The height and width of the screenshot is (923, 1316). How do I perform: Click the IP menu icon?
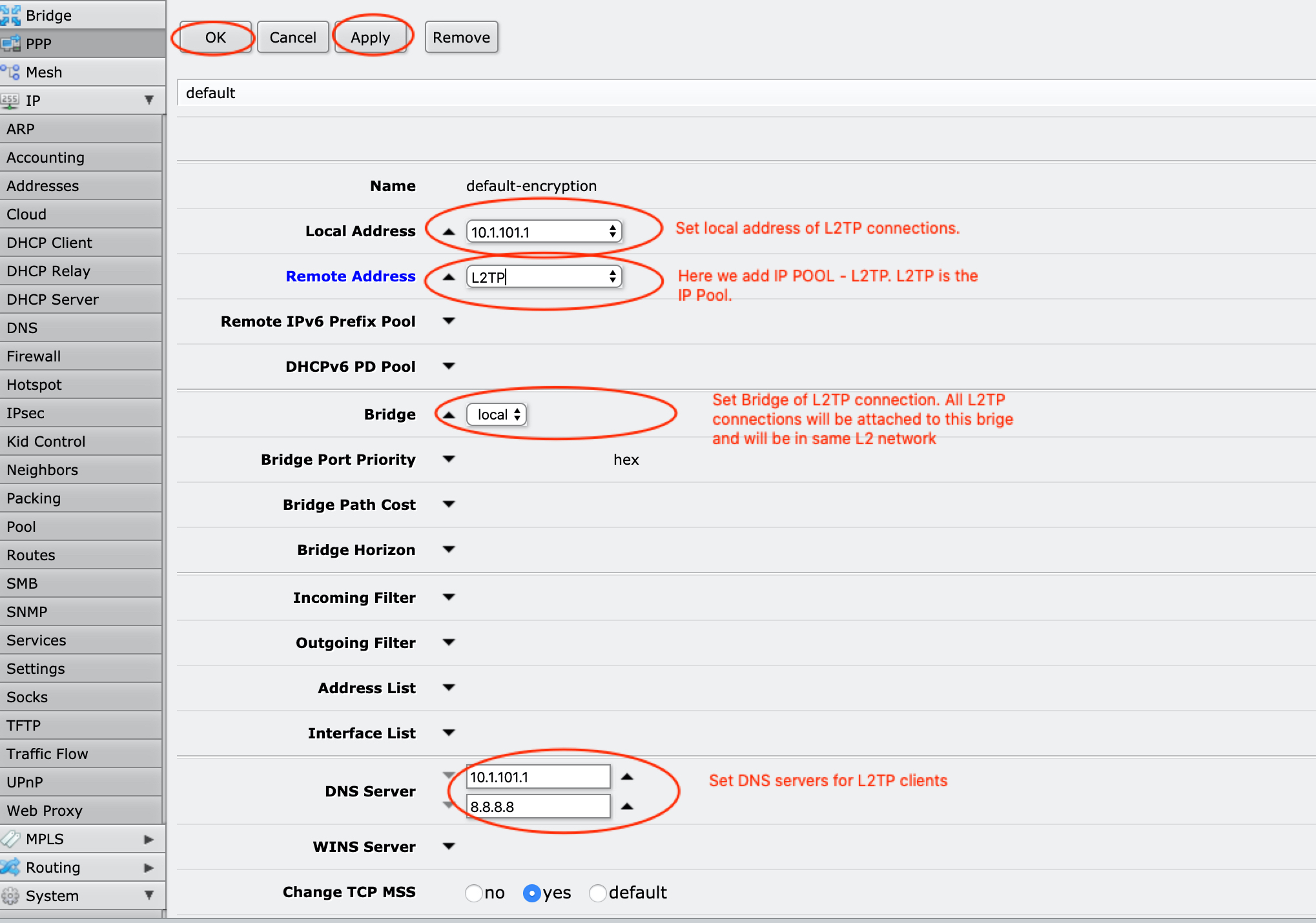[x=11, y=101]
